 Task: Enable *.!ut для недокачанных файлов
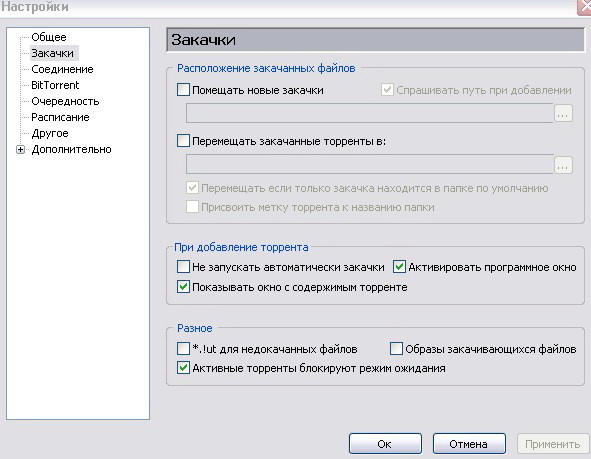[183, 348]
